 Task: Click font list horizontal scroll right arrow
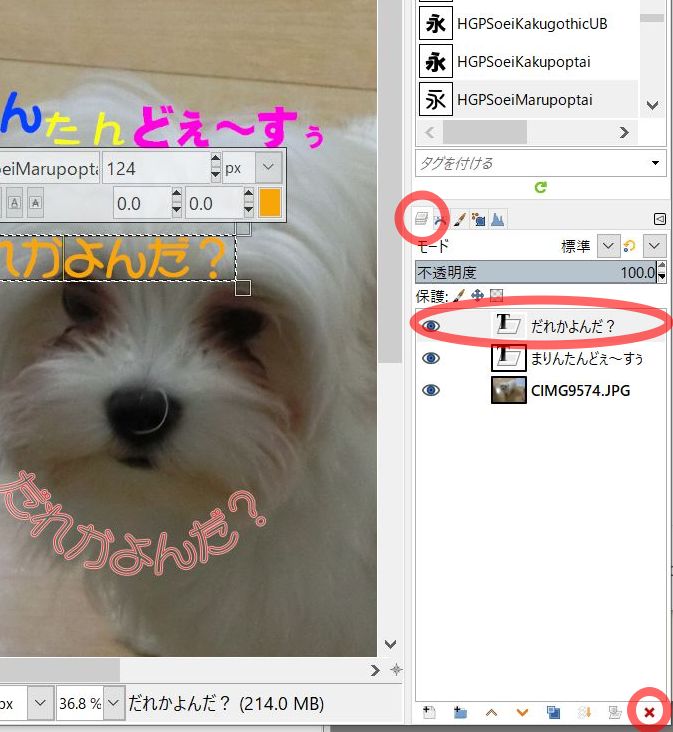(624, 133)
